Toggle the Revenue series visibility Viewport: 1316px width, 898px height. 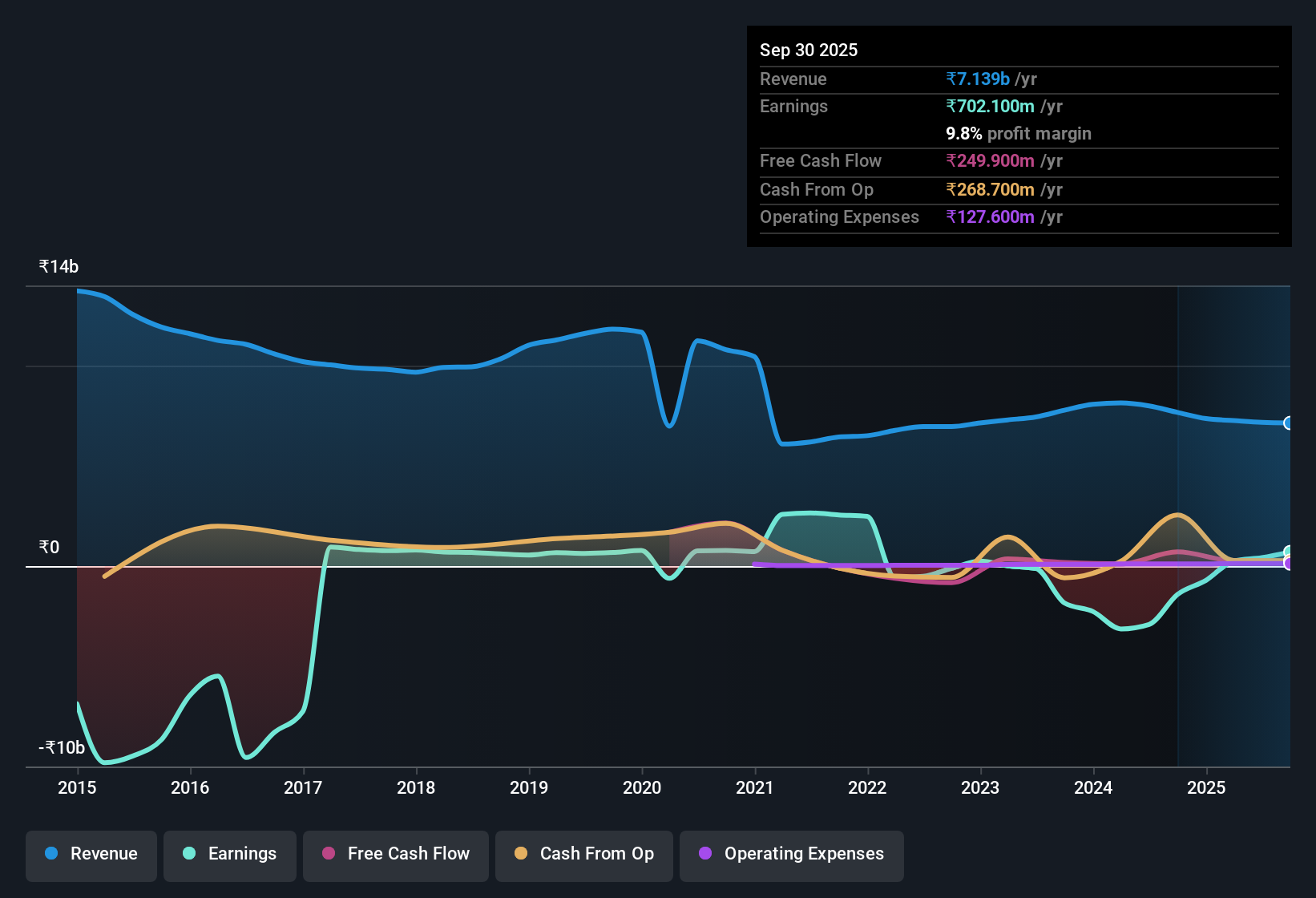[91, 856]
